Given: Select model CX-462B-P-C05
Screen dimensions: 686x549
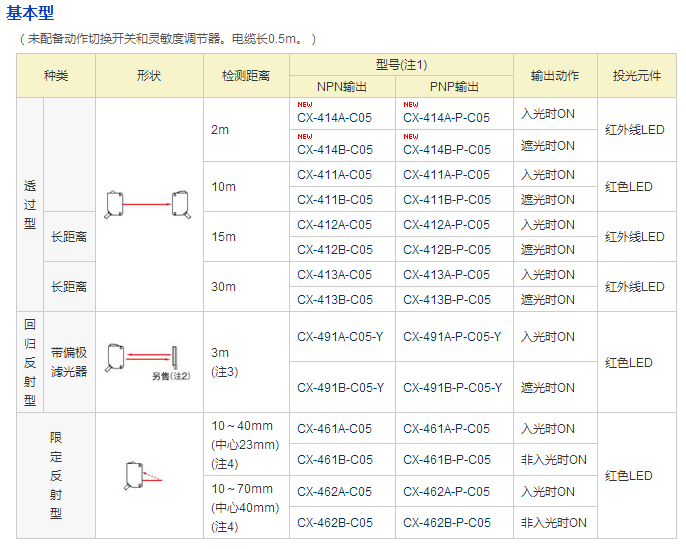Looking at the screenshot, I should click(446, 523).
